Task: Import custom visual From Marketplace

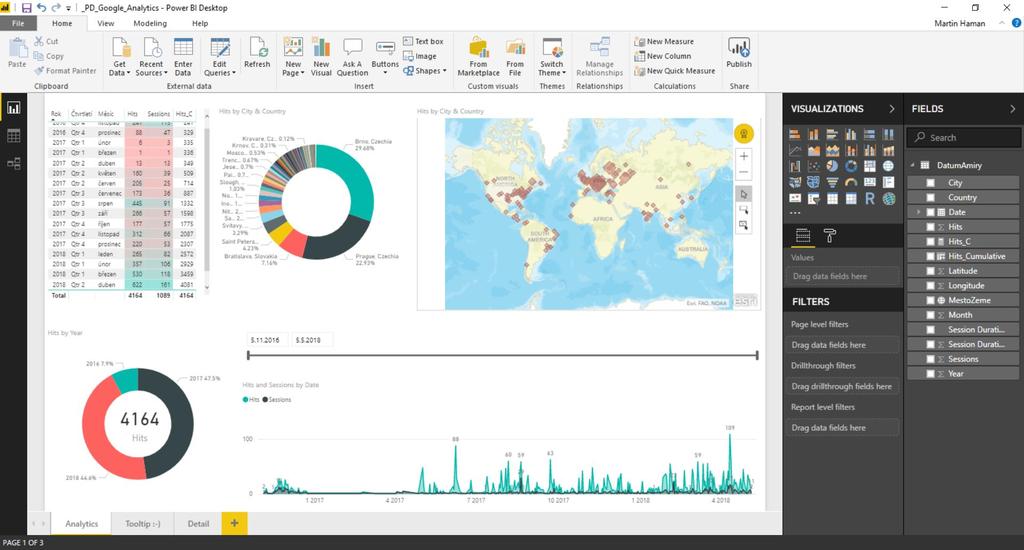Action: [479, 57]
